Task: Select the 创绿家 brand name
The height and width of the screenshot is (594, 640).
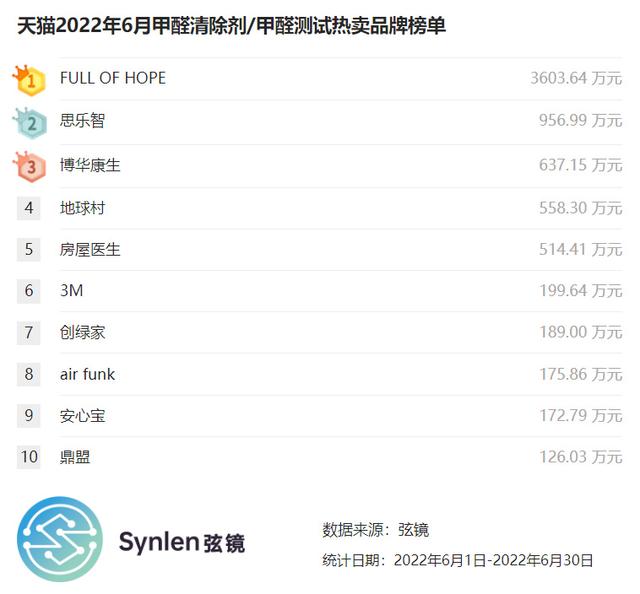Action: coord(82,332)
